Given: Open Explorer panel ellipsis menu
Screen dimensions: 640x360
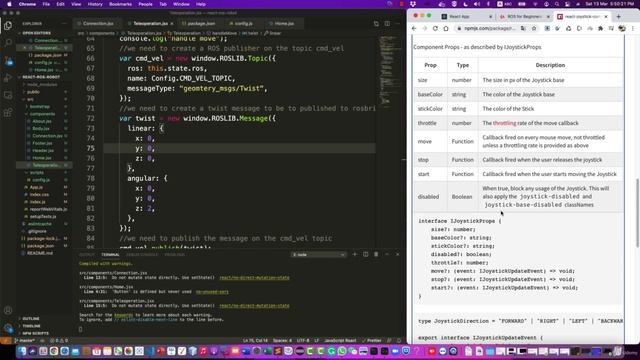Looking at the screenshot, I should [x=64, y=24].
